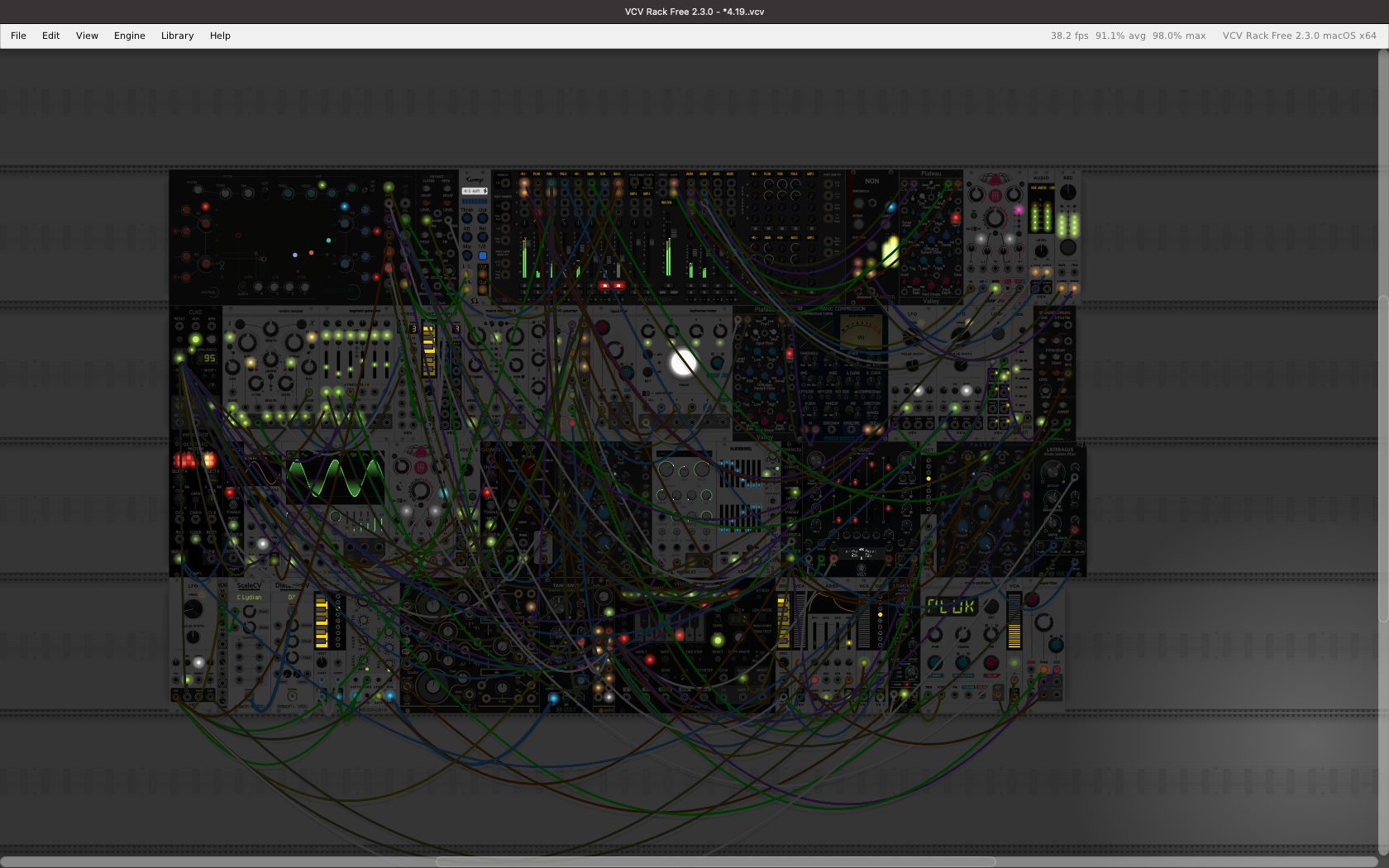The width and height of the screenshot is (1389, 868).
Task: Open the Library menu
Action: (177, 36)
